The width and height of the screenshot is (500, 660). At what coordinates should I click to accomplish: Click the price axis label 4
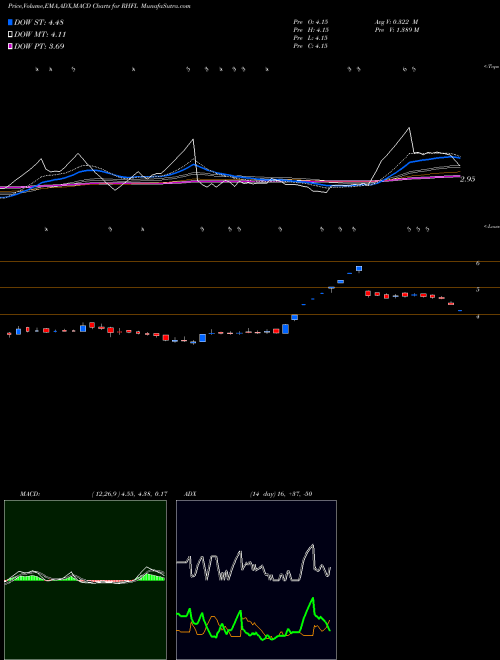pos(478,317)
